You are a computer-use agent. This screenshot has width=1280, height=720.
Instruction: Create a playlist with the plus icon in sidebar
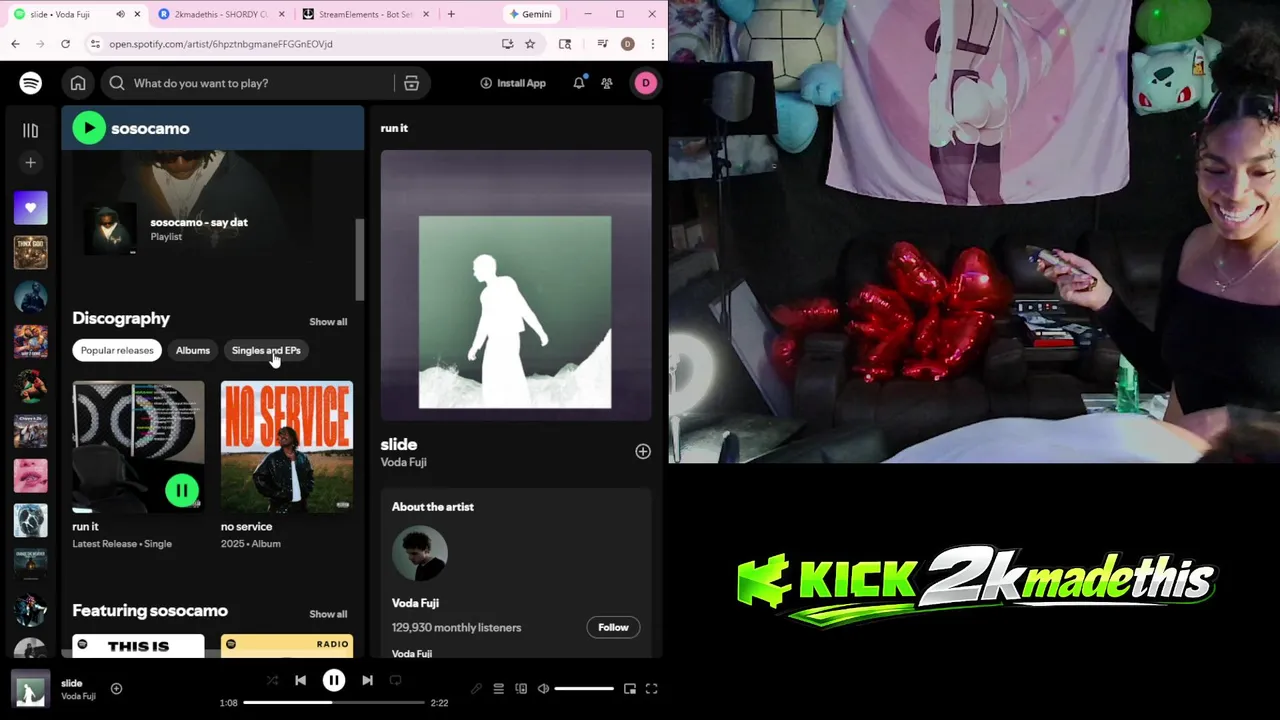tap(30, 162)
